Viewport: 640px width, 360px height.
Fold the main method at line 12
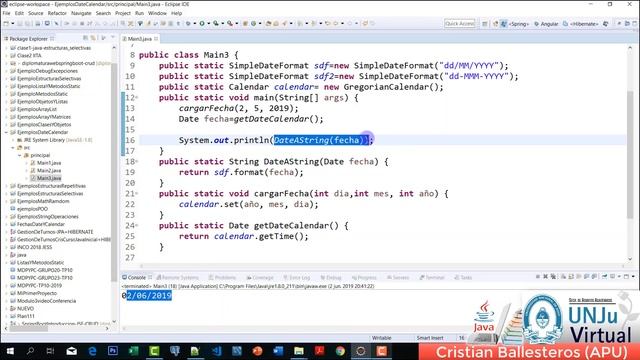[137, 98]
